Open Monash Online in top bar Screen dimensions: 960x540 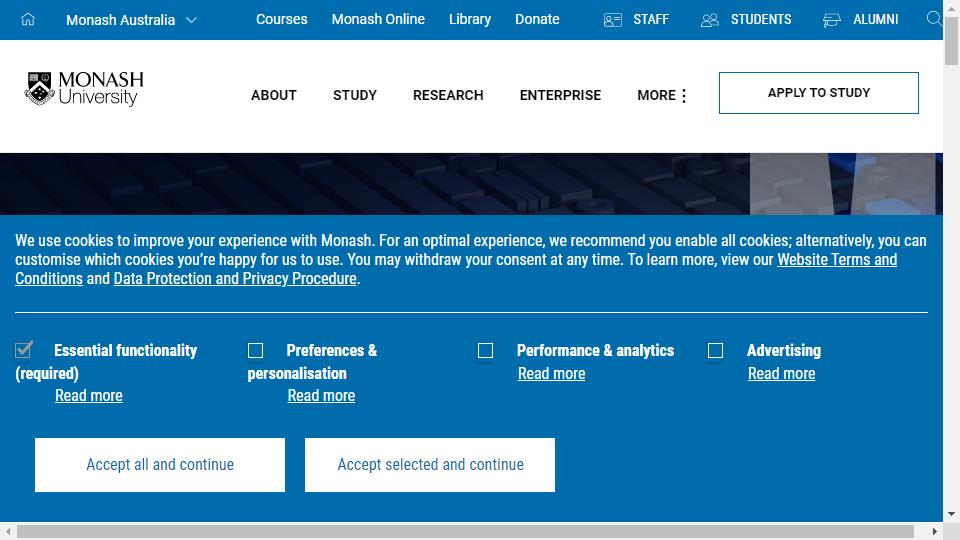tap(378, 20)
